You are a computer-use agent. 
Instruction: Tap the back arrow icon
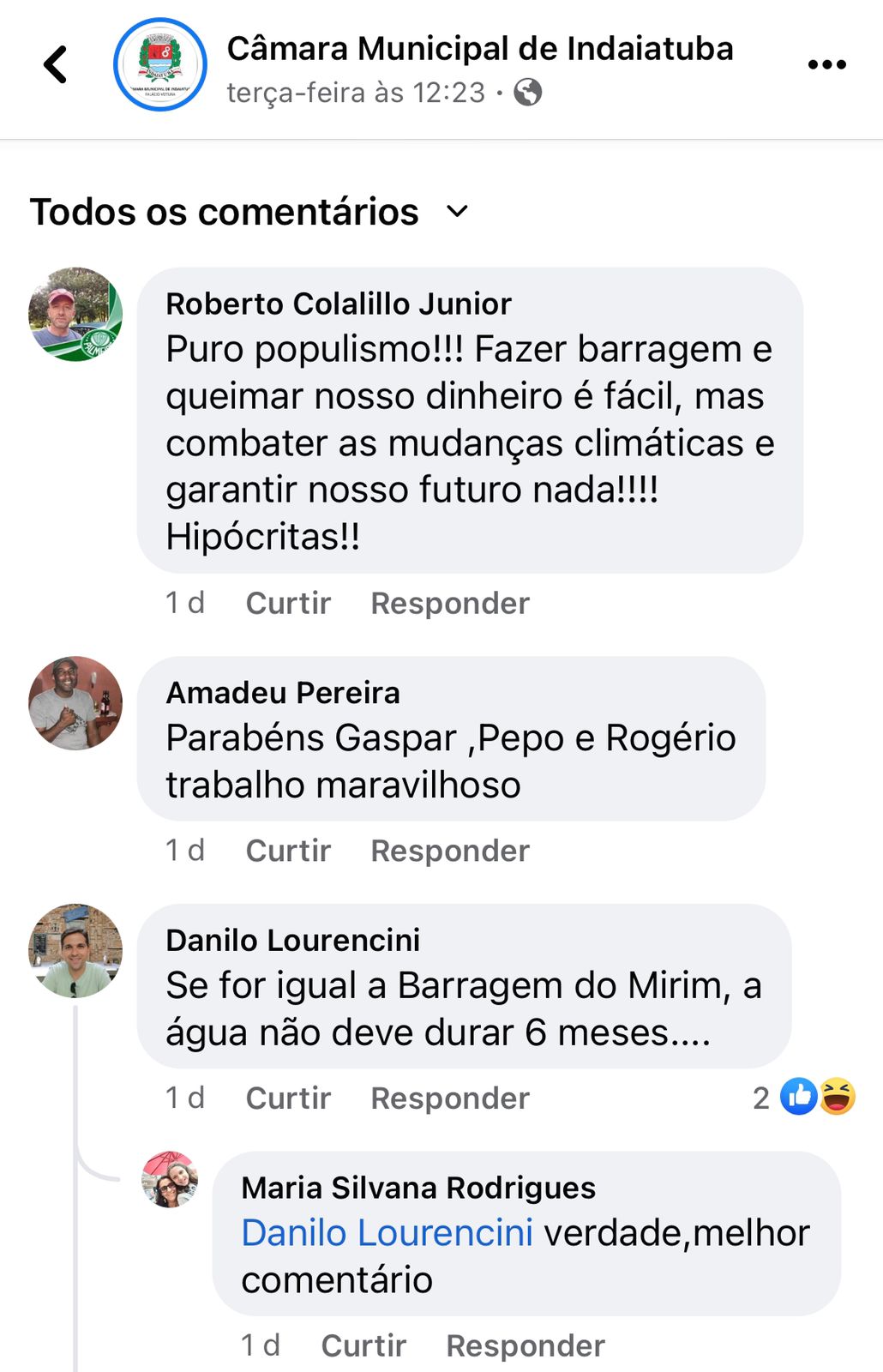point(56,64)
